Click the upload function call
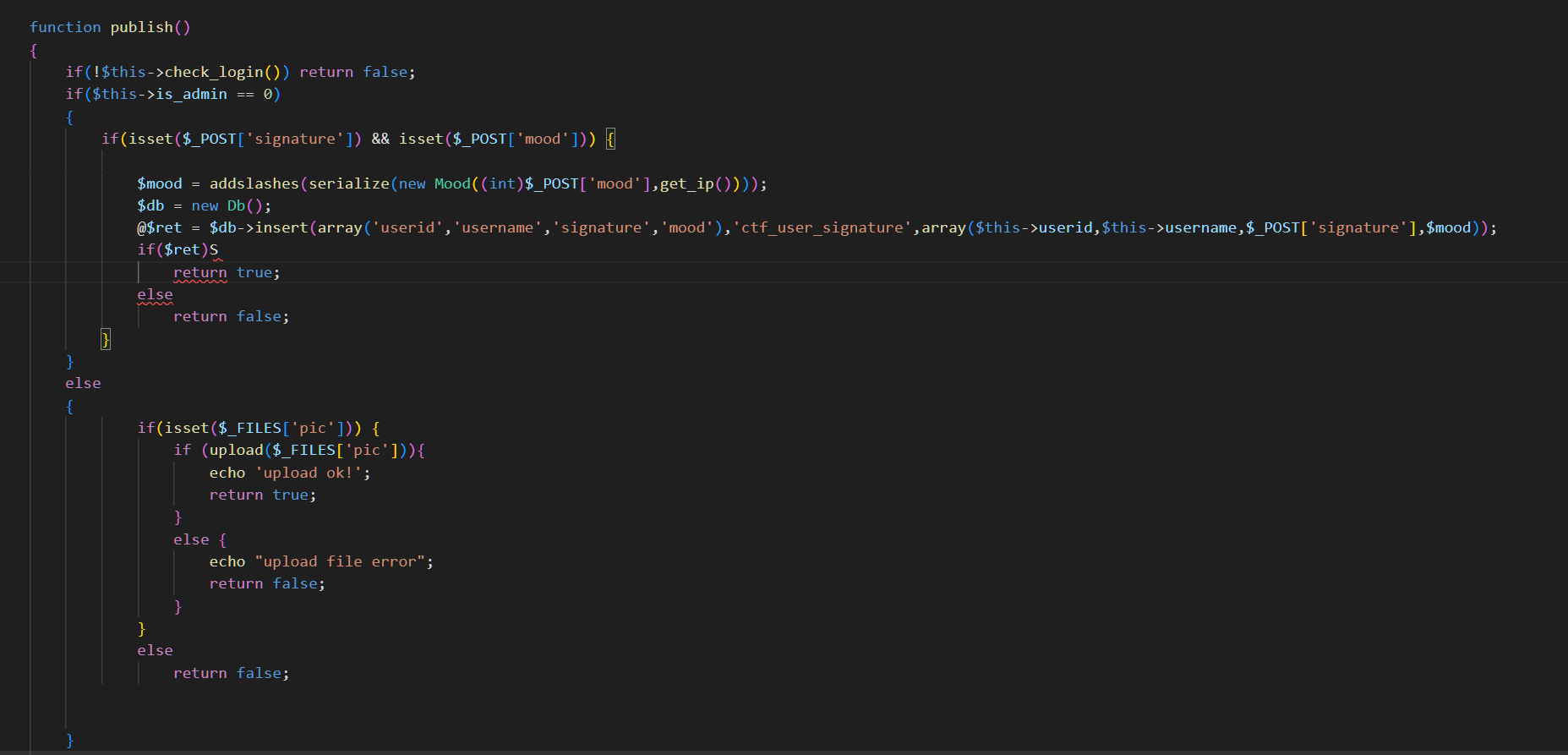The image size is (1568, 755). pos(236,450)
